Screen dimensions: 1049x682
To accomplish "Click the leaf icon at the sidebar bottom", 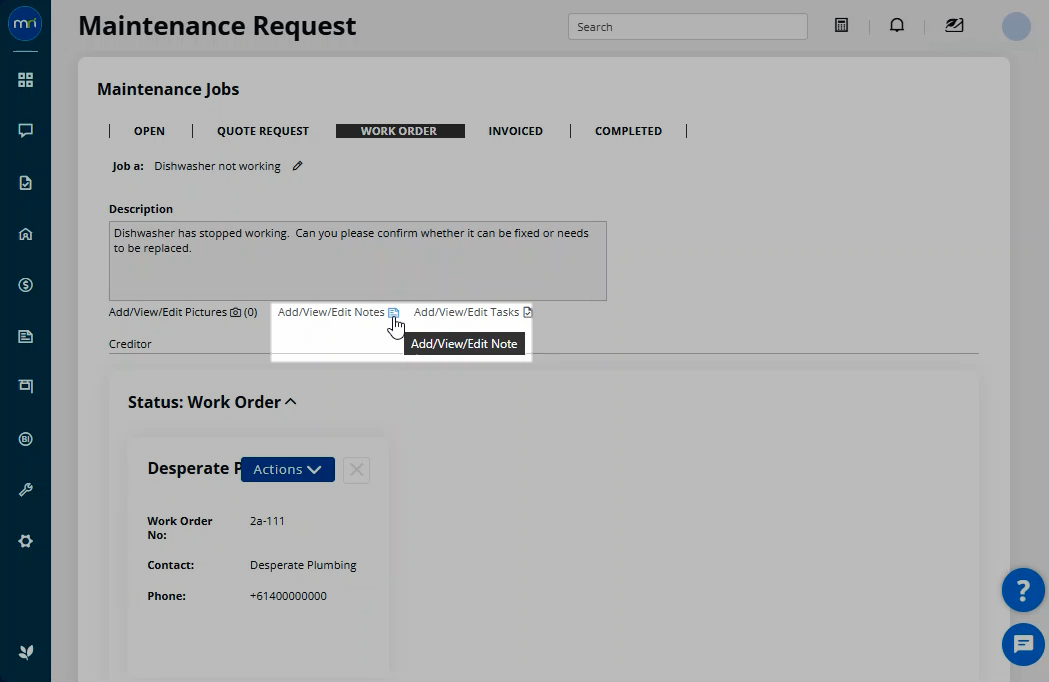I will 26,652.
